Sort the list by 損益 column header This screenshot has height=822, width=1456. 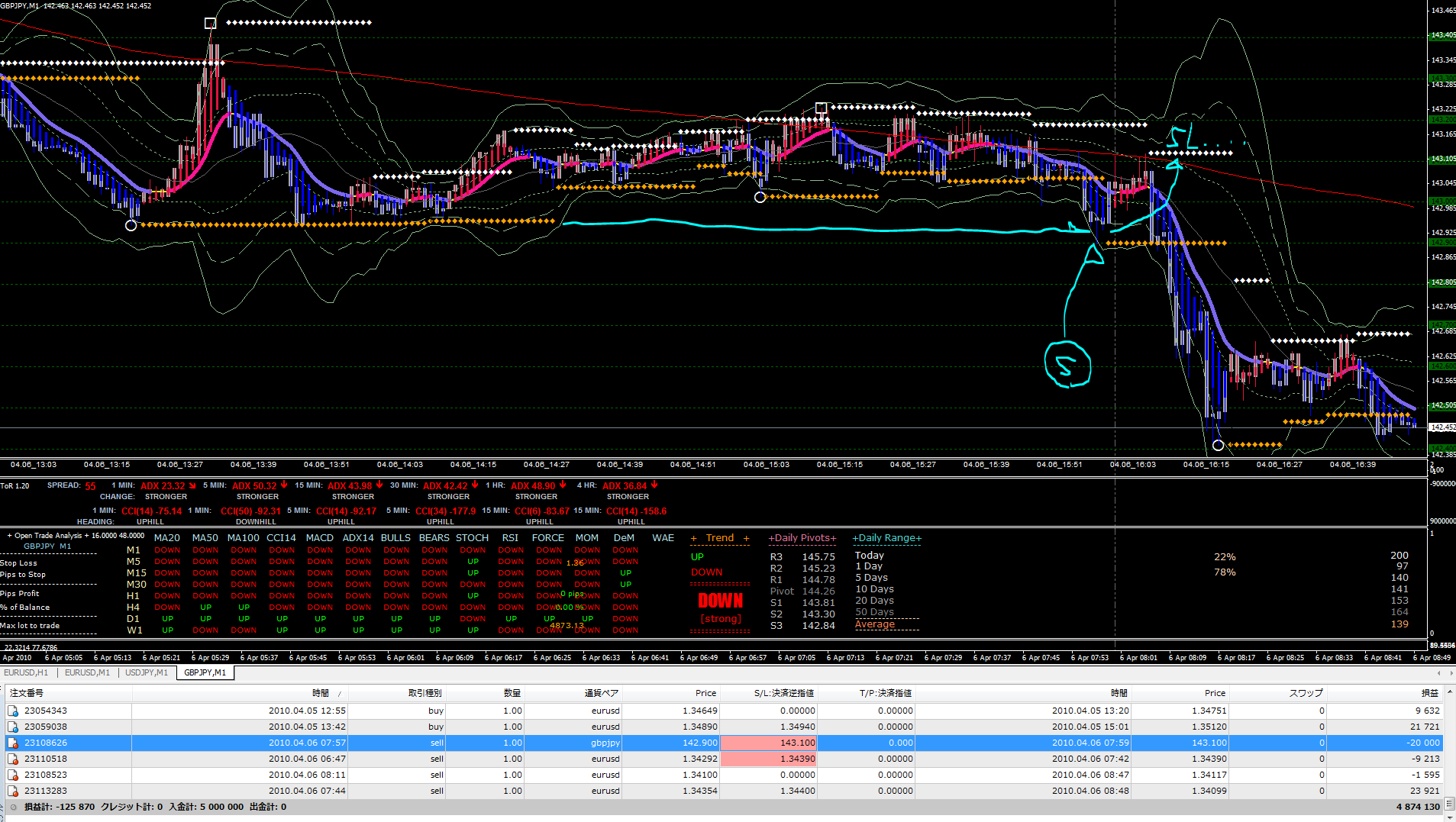coord(1429,693)
